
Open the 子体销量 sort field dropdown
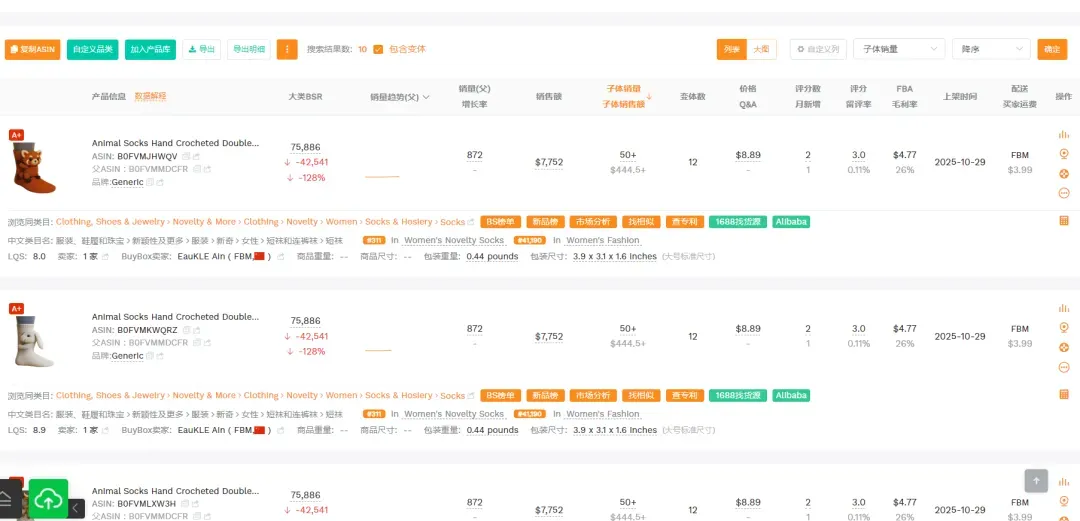(899, 49)
